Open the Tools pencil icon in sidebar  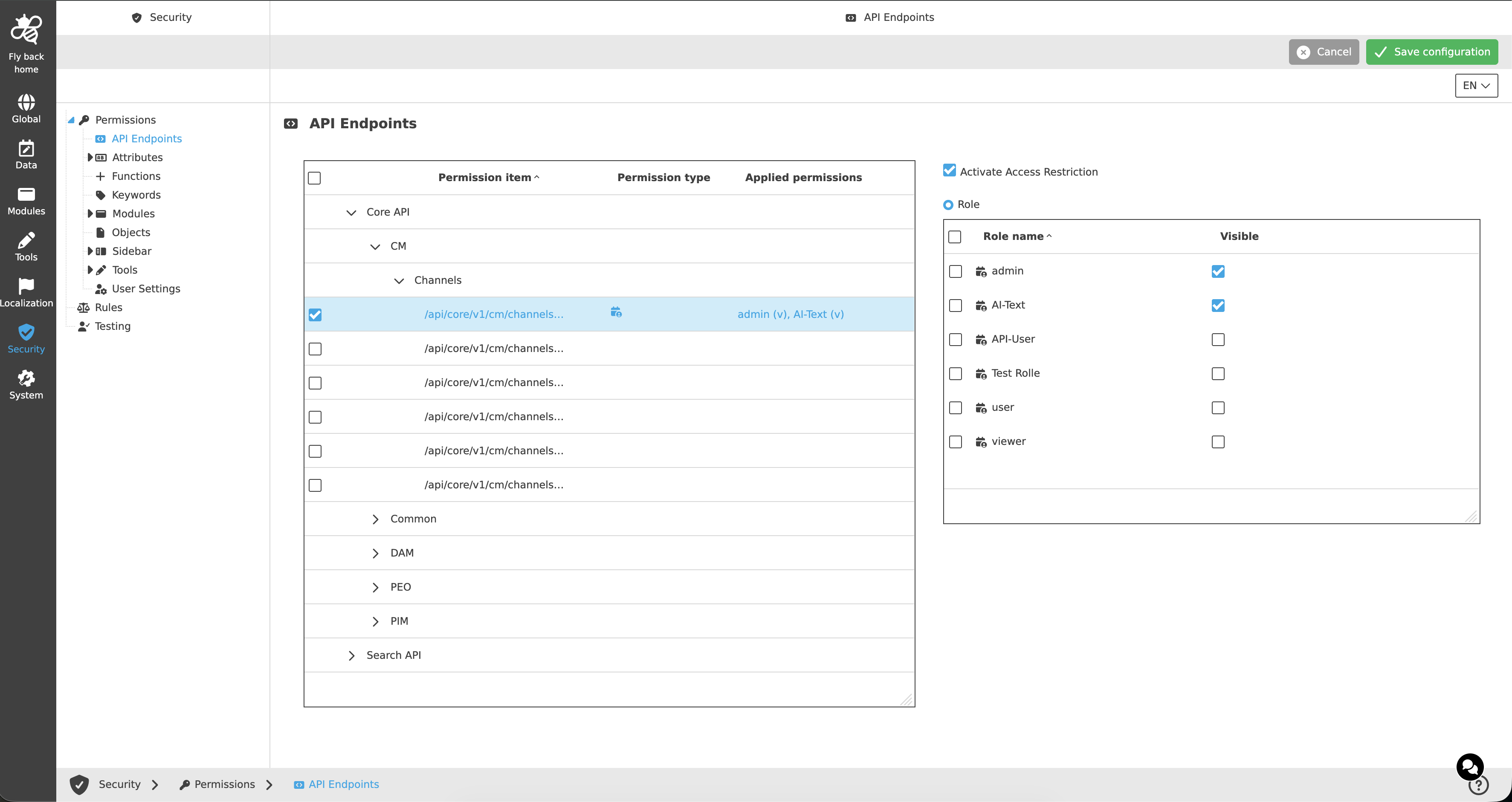coord(26,240)
